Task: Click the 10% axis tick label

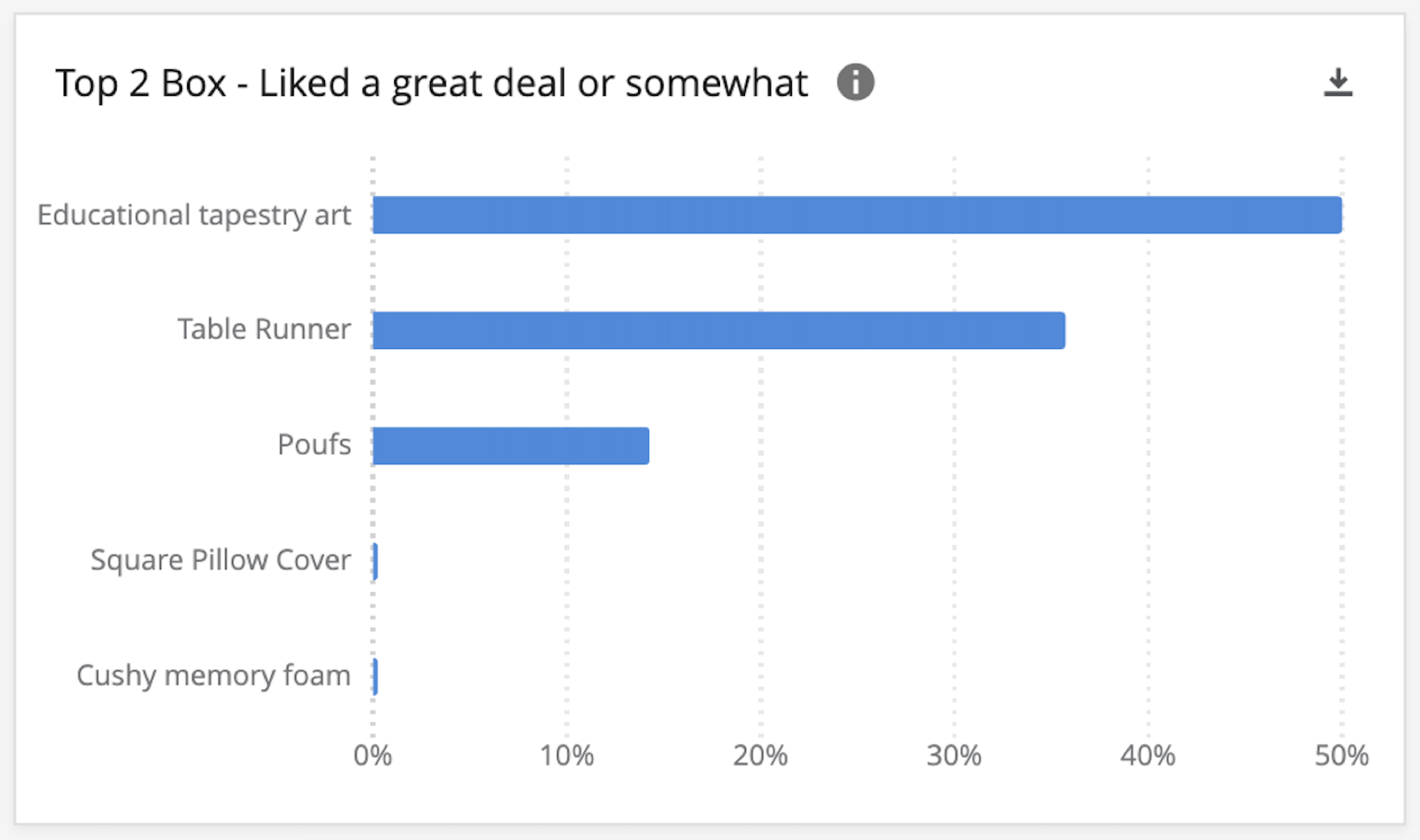Action: click(568, 756)
